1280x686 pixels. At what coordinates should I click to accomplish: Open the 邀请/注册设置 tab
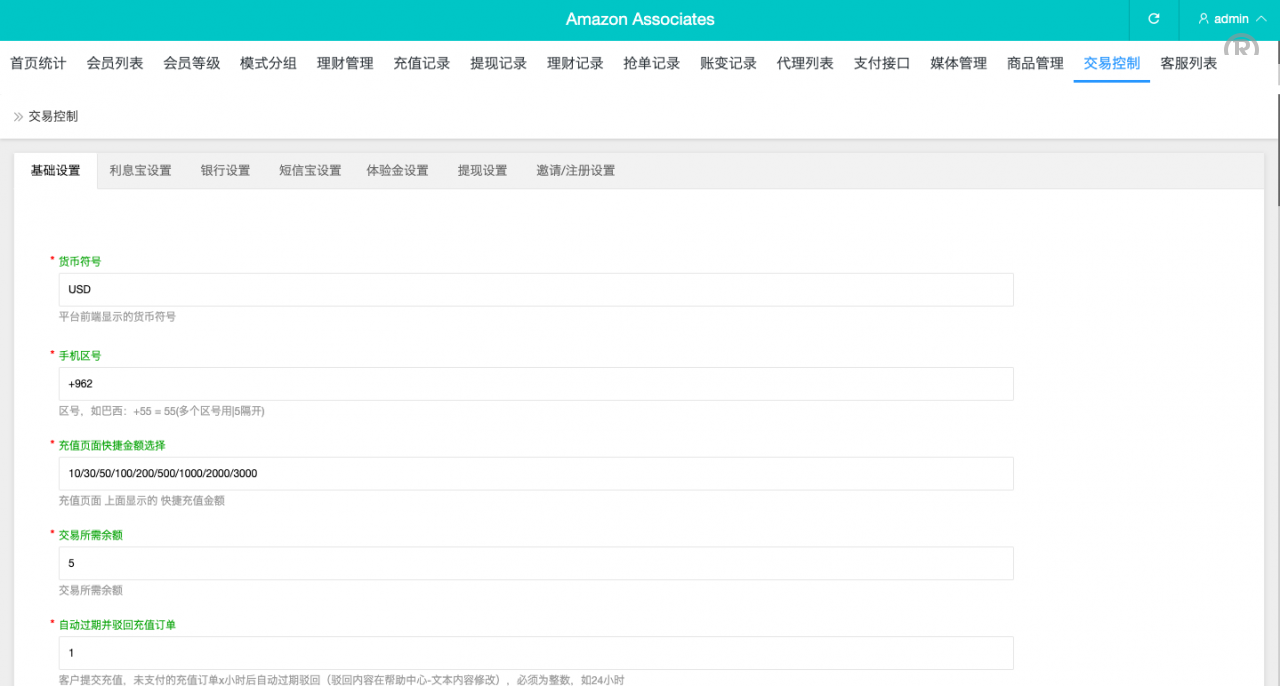(x=575, y=171)
